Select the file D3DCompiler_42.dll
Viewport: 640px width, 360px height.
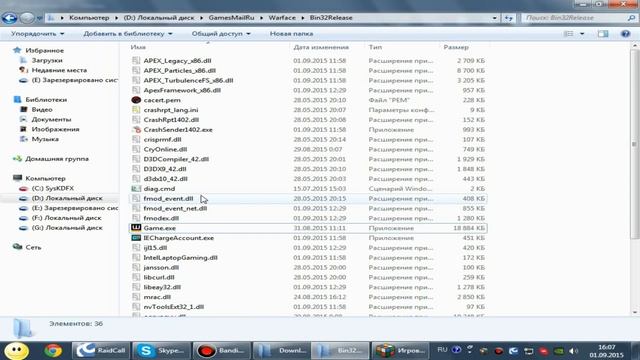pos(176,159)
